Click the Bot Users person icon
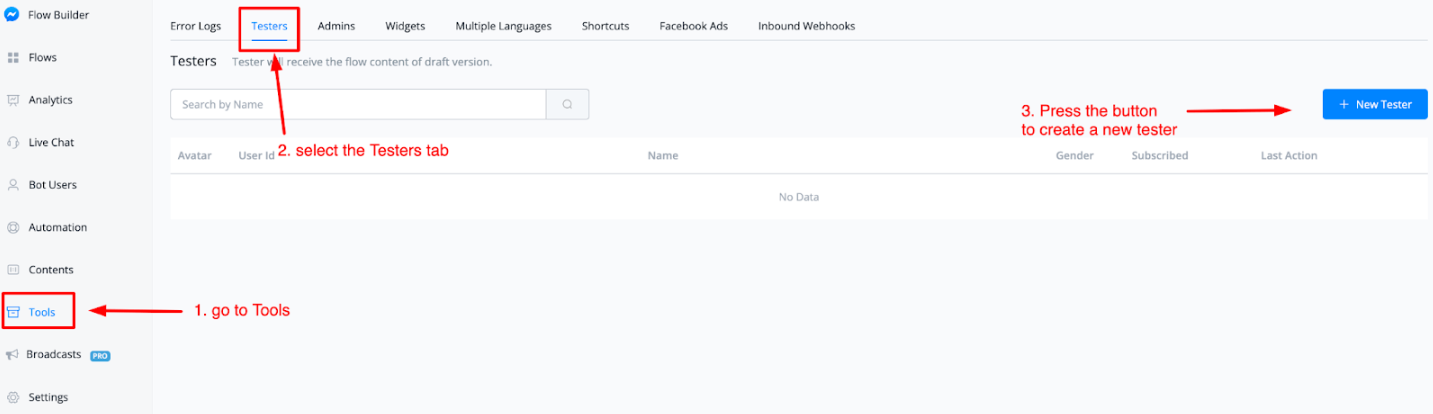The image size is (1433, 414). (x=14, y=185)
